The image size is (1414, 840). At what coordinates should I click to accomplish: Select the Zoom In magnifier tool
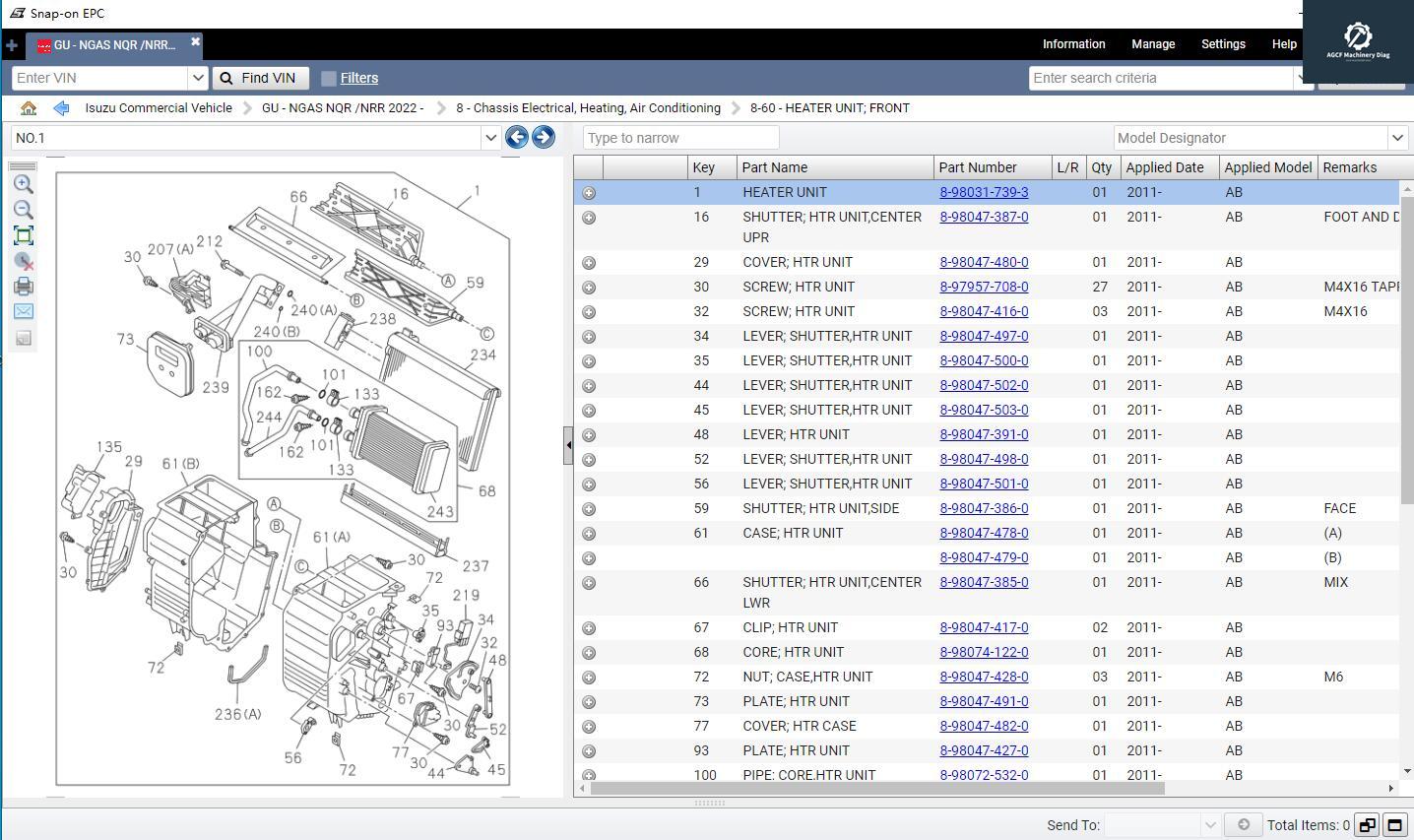click(24, 184)
